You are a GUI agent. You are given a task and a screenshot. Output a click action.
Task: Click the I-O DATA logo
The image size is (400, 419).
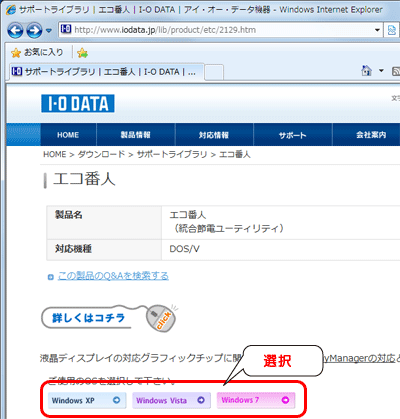[x=78, y=104]
